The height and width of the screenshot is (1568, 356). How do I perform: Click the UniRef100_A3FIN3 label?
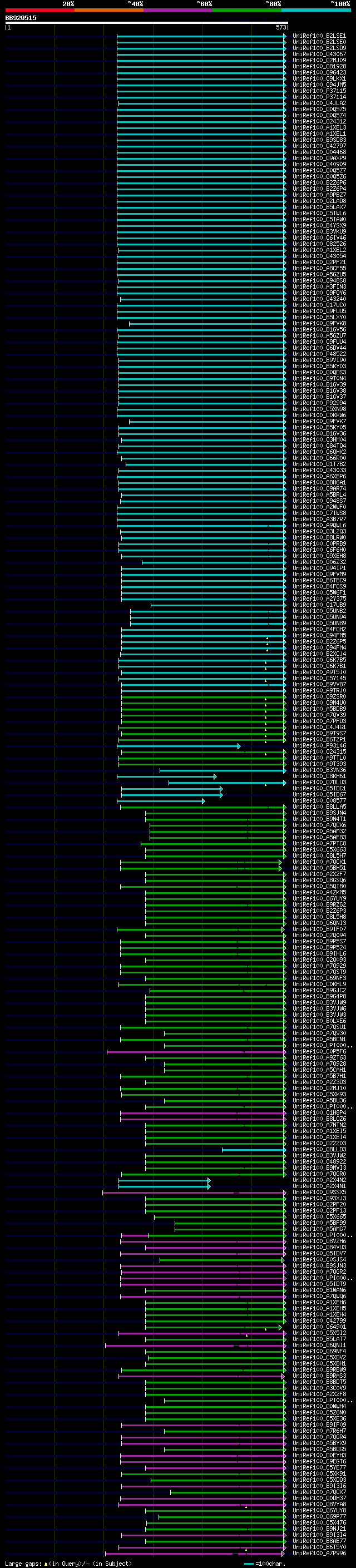pyautogui.click(x=319, y=286)
